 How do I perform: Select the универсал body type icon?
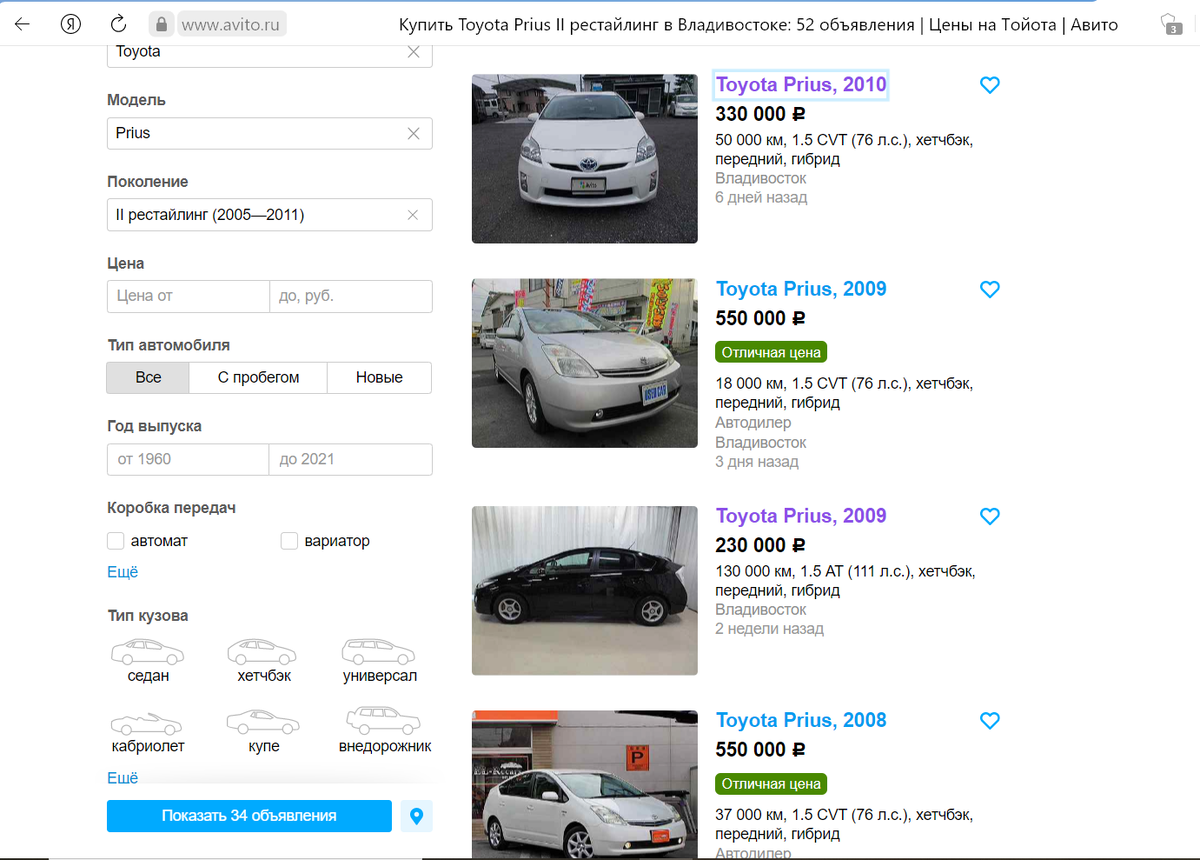coord(379,661)
